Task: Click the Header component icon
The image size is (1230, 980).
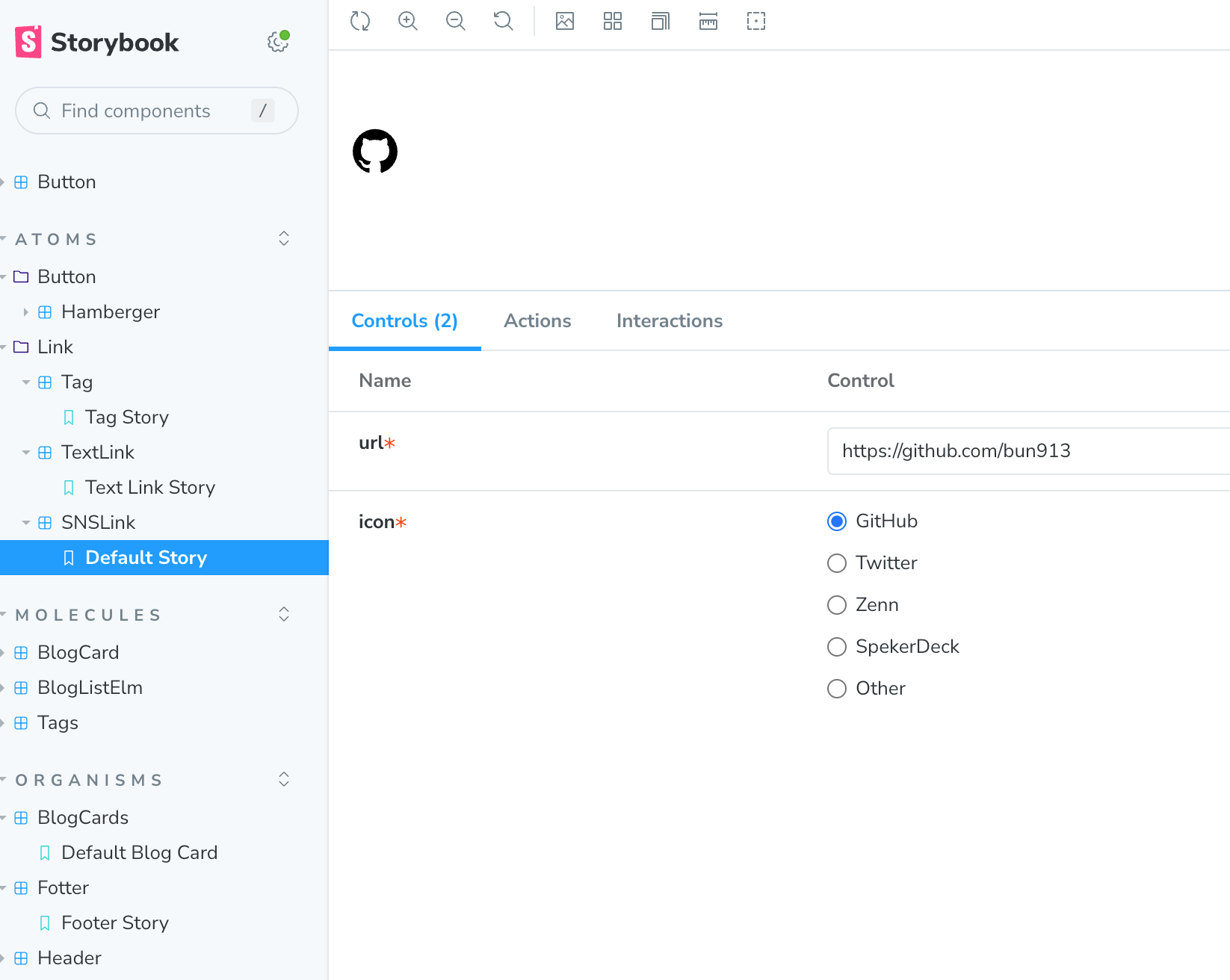Action: [x=21, y=958]
